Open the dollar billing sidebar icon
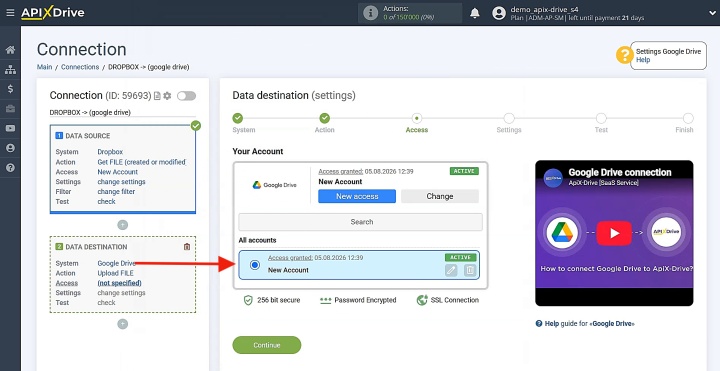This screenshot has width=720, height=371. (x=10, y=89)
